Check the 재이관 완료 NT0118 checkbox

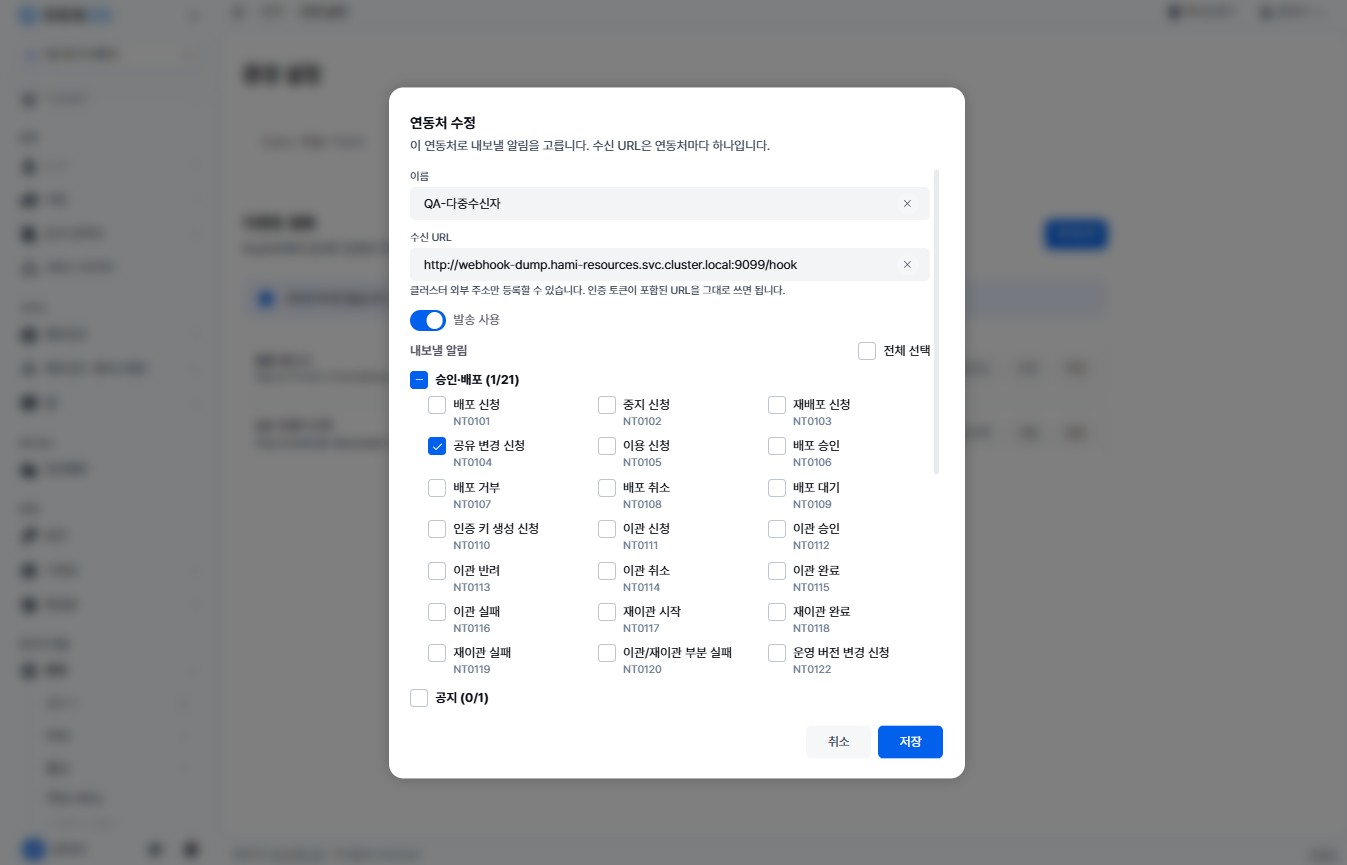(777, 612)
